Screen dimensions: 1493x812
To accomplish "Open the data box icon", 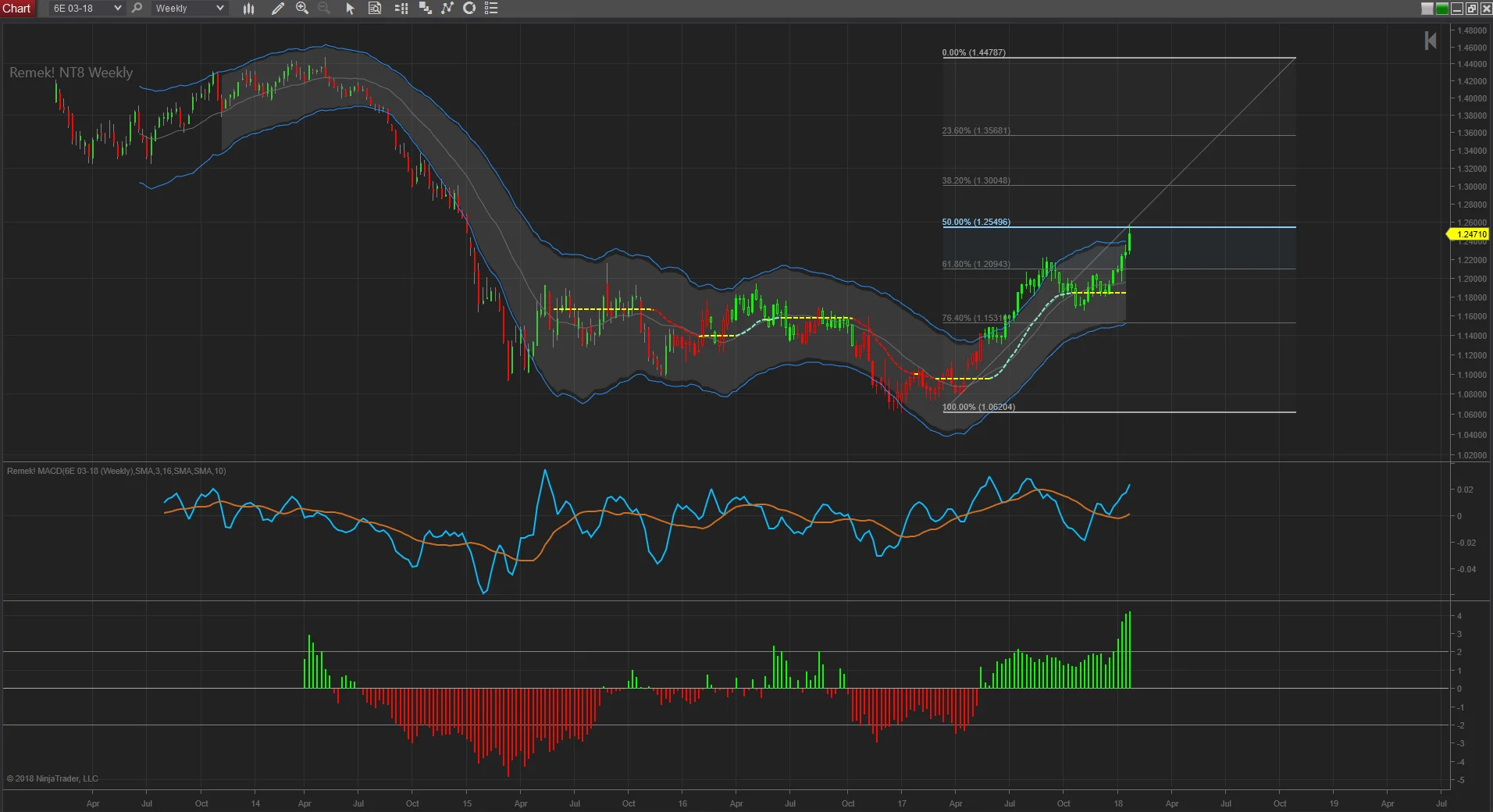I will point(375,8).
